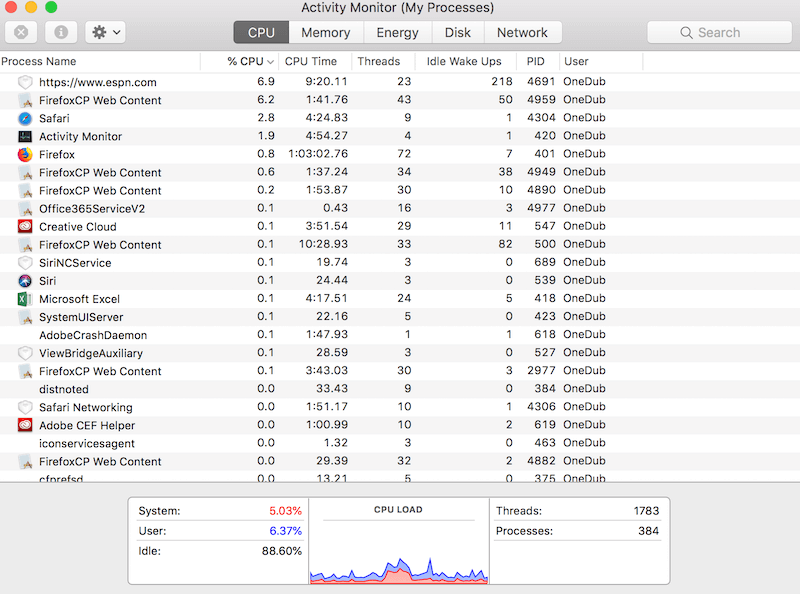Select the Energy tab
This screenshot has width=800, height=594.
pyautogui.click(x=397, y=32)
